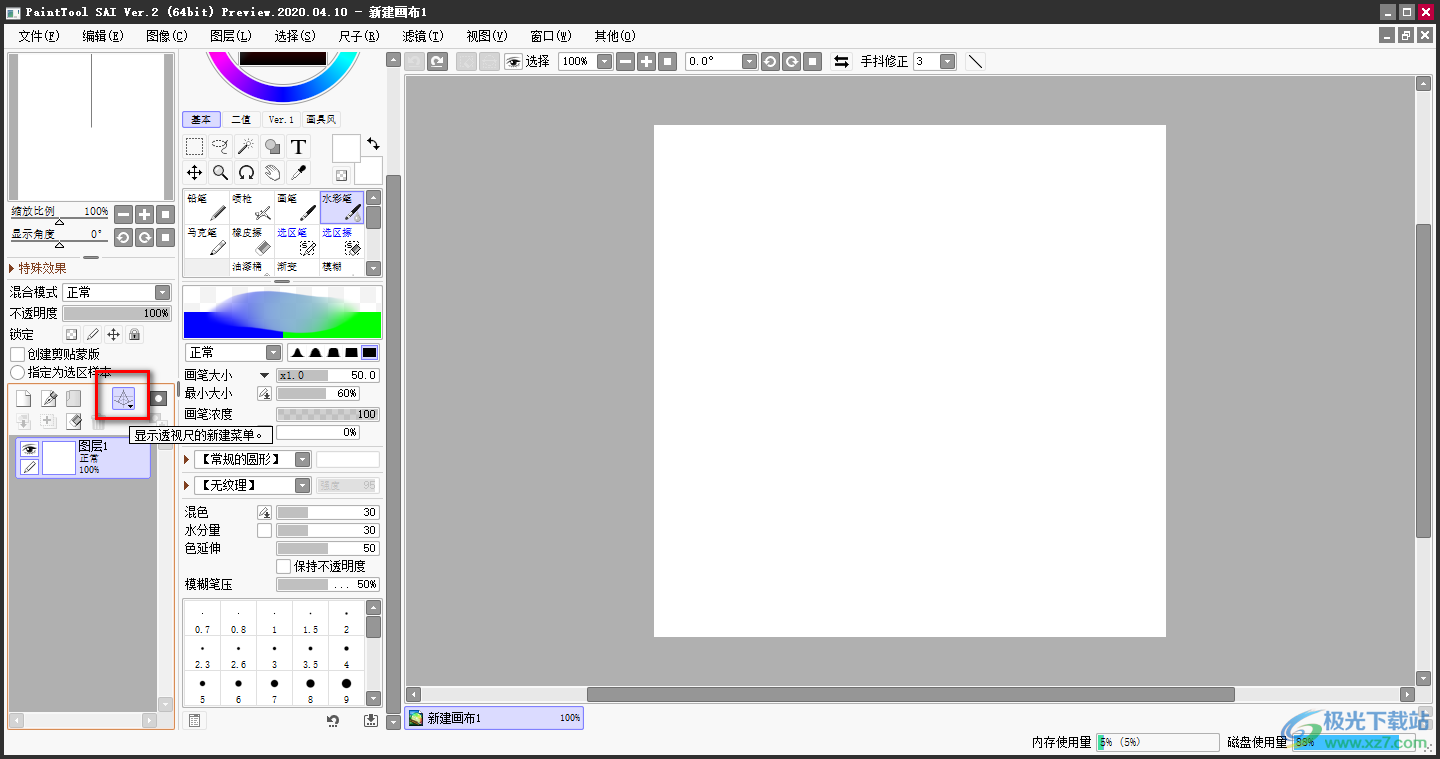Hide 图层1 with its eye icon
The image size is (1440, 759).
click(x=29, y=450)
